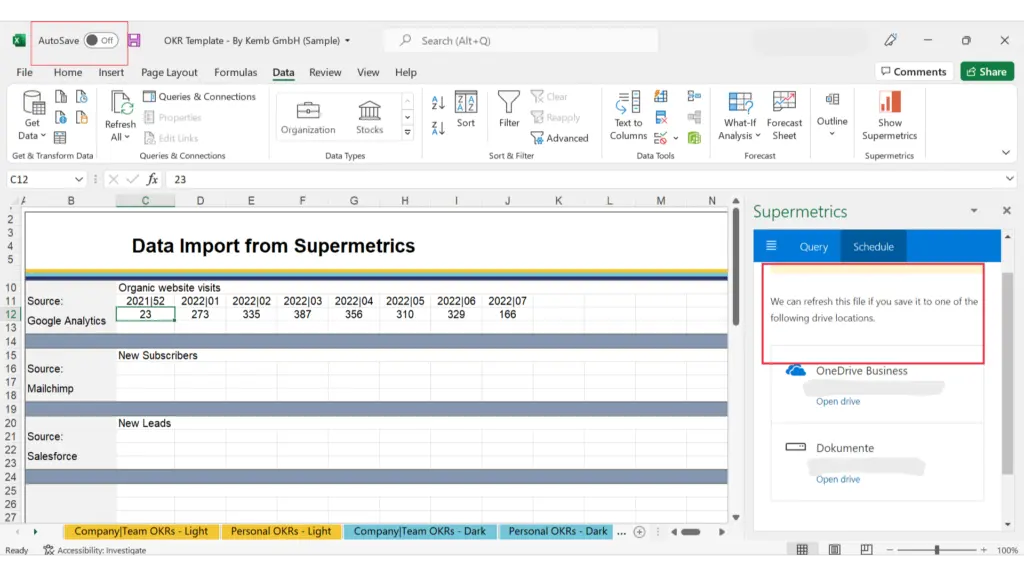The width and height of the screenshot is (1024, 576).
Task: Click the Flash Fill icon
Action: point(661,97)
